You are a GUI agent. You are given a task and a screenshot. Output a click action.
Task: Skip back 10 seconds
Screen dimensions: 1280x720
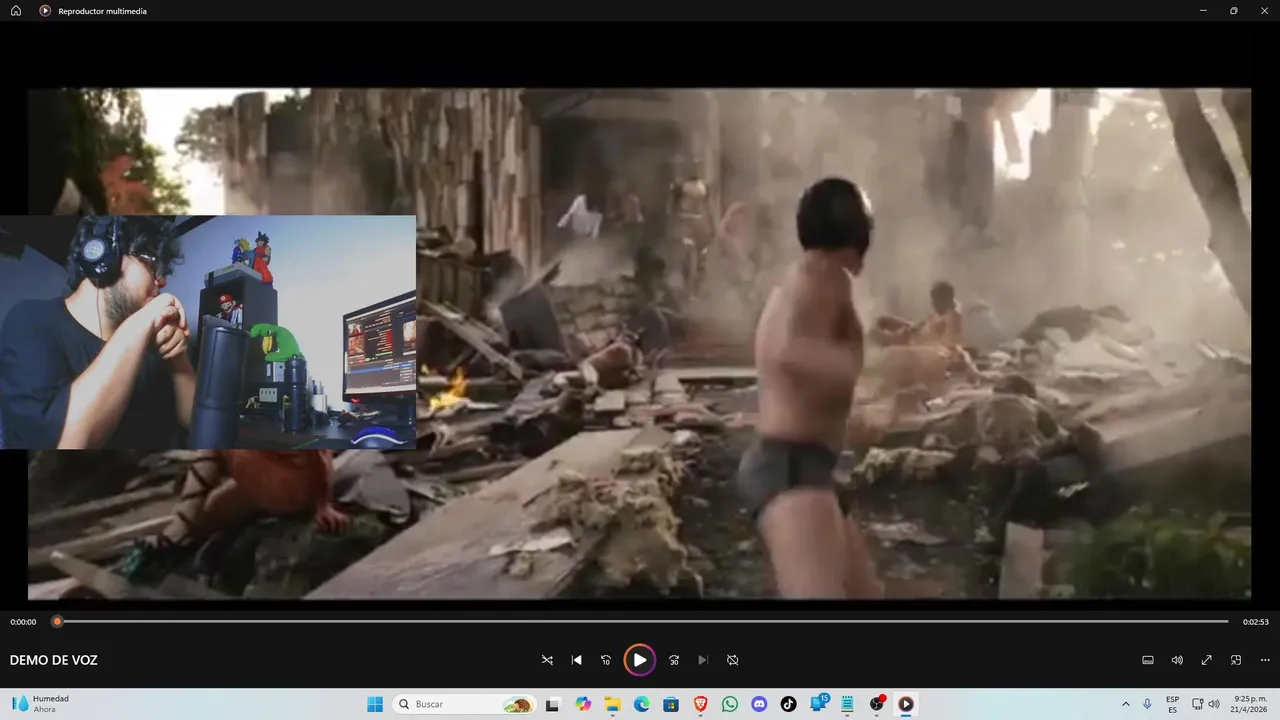pyautogui.click(x=605, y=660)
